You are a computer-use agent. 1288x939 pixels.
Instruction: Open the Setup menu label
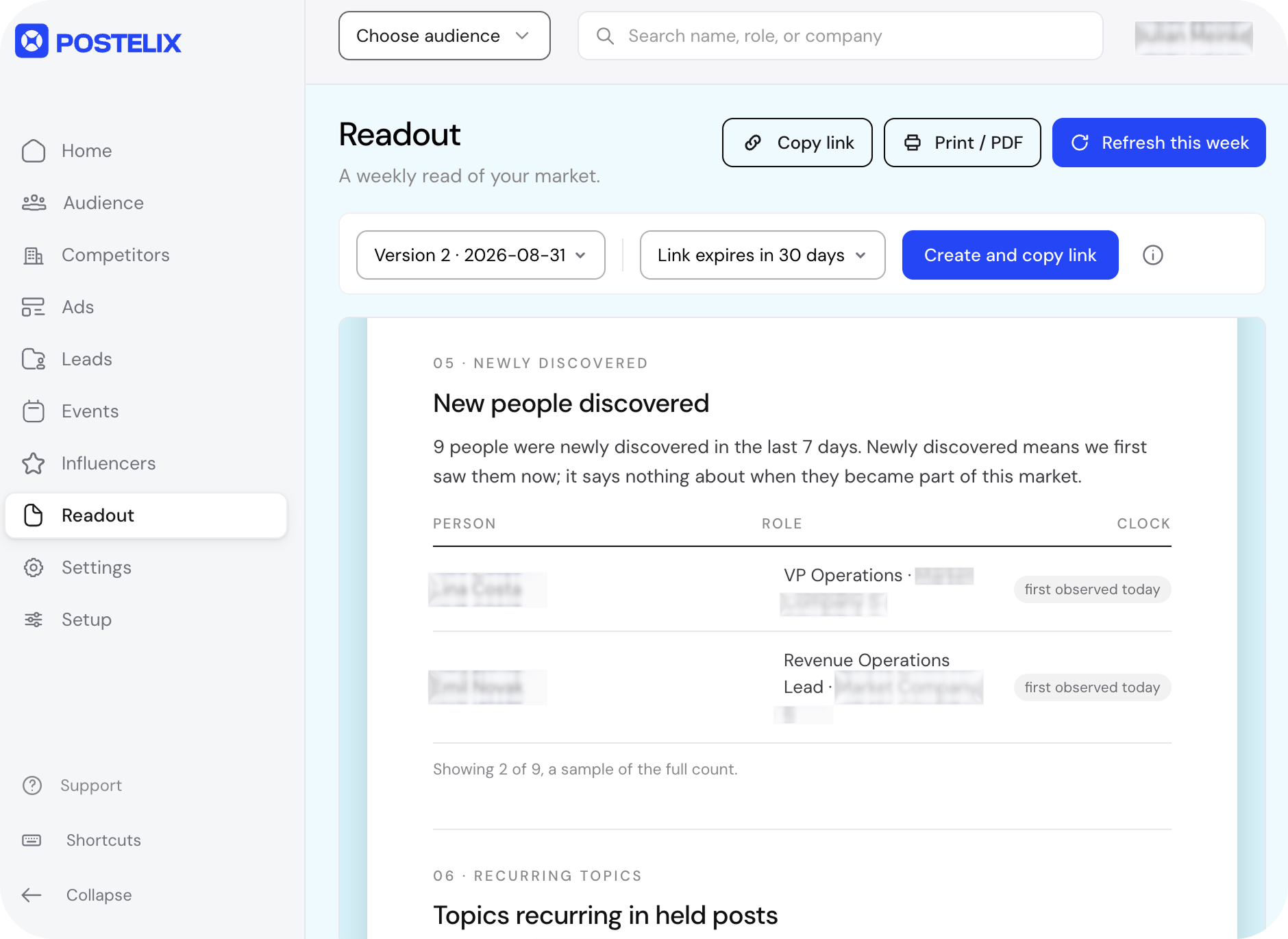[x=86, y=620]
